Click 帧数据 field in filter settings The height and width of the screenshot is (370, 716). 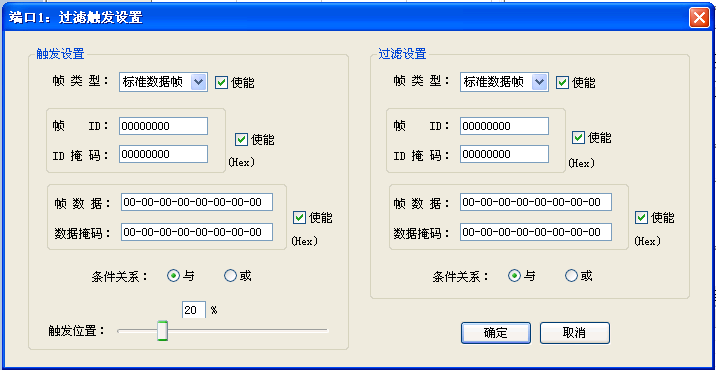(x=536, y=202)
